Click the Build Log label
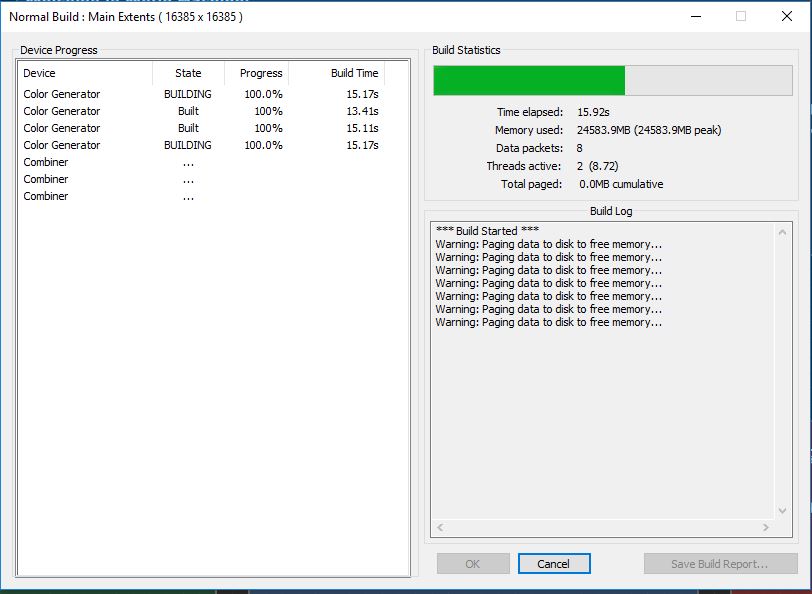Image resolution: width=812 pixels, height=594 pixels. [611, 211]
